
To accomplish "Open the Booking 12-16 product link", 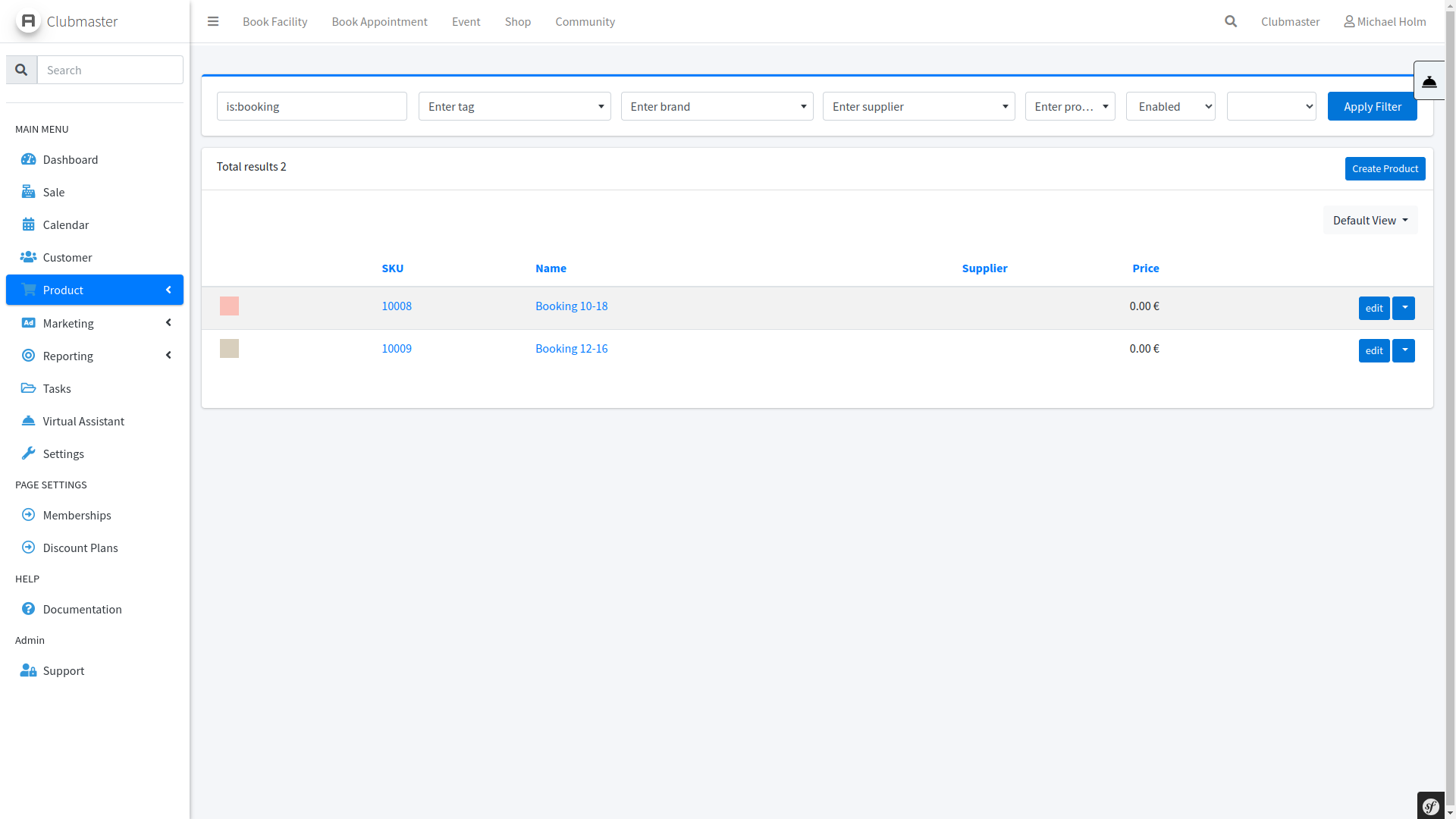I will pyautogui.click(x=571, y=348).
